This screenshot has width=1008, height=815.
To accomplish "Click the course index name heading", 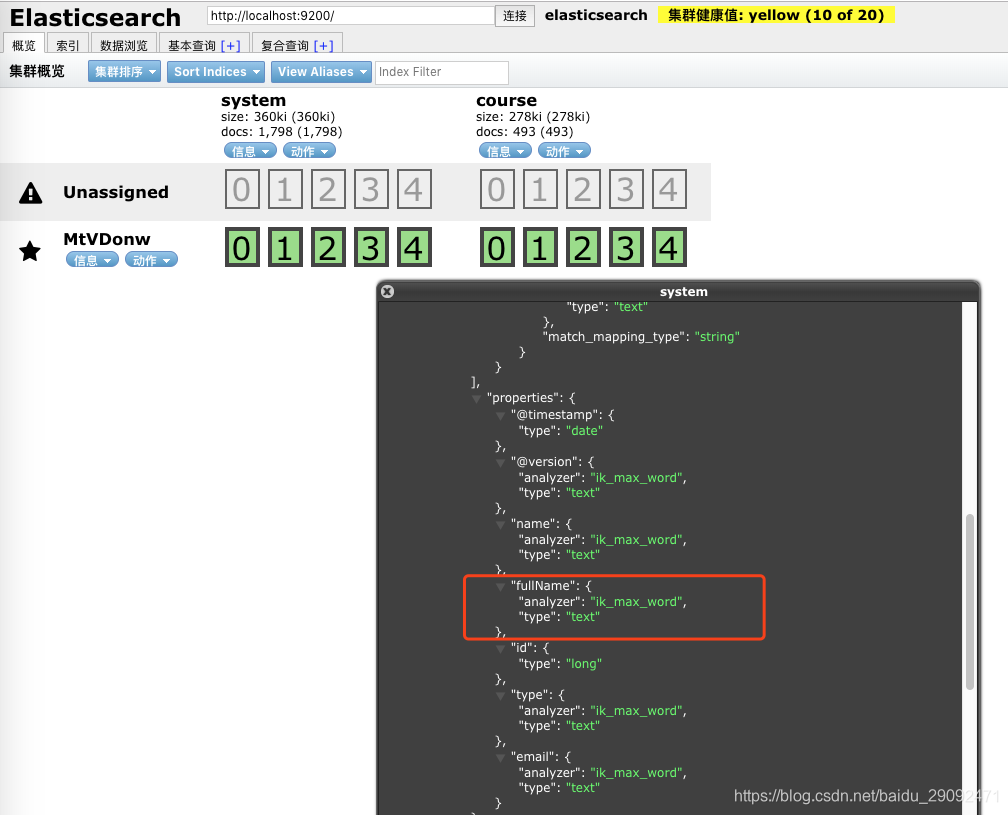I will pos(507,100).
